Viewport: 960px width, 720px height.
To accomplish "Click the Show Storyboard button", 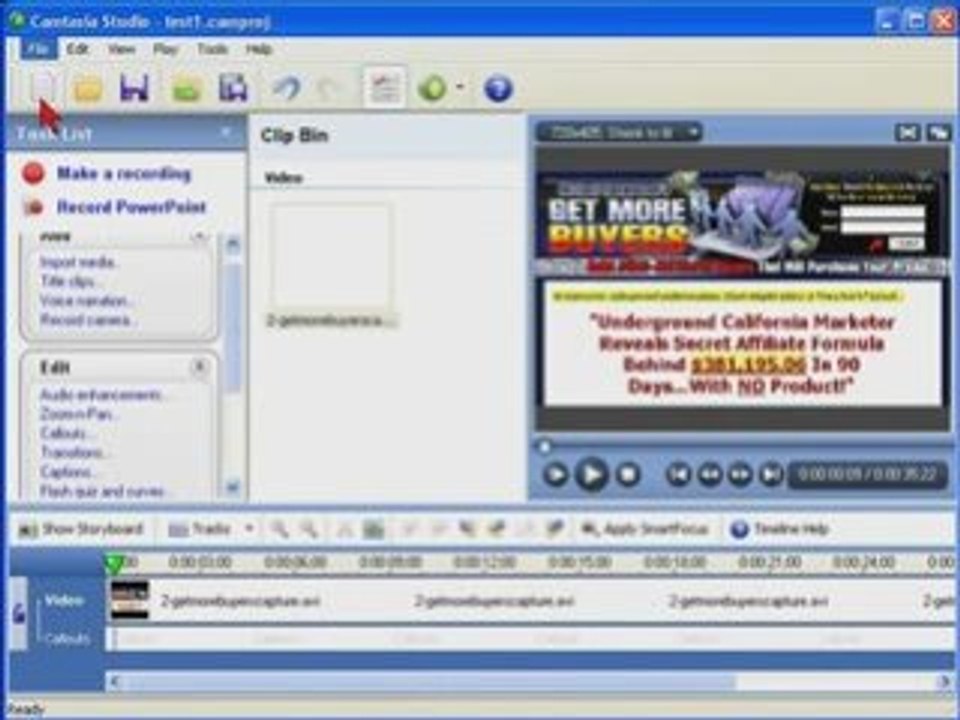I will pyautogui.click(x=81, y=529).
